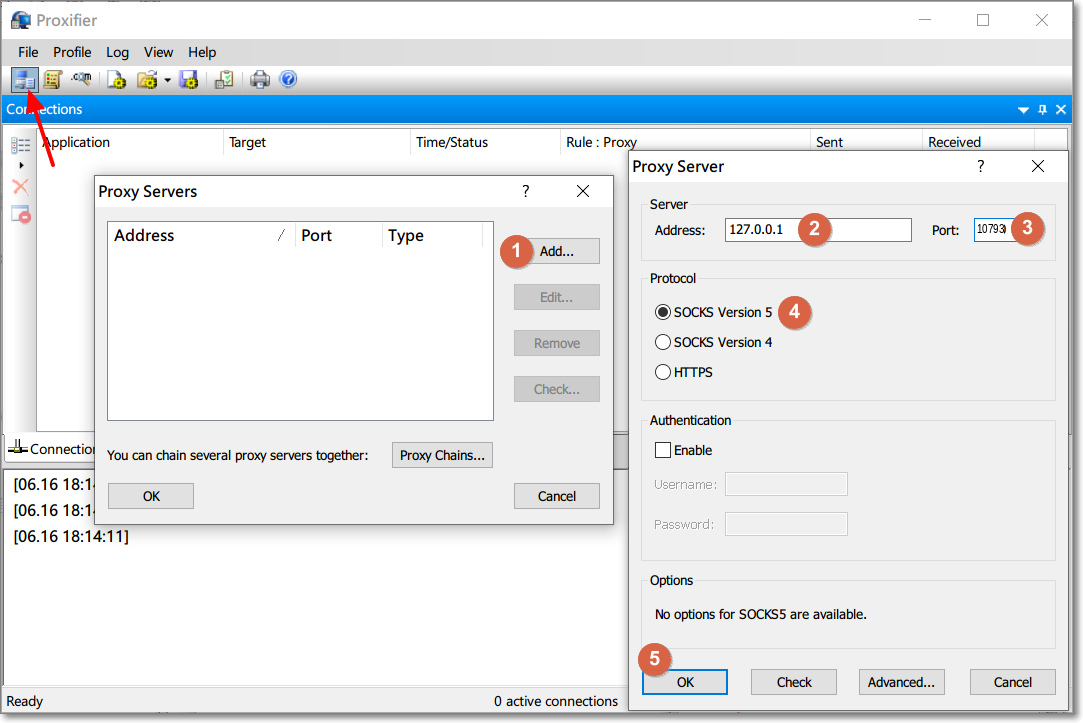The width and height of the screenshot is (1083, 723).
Task: Save profile floppy disk icon
Action: [189, 80]
